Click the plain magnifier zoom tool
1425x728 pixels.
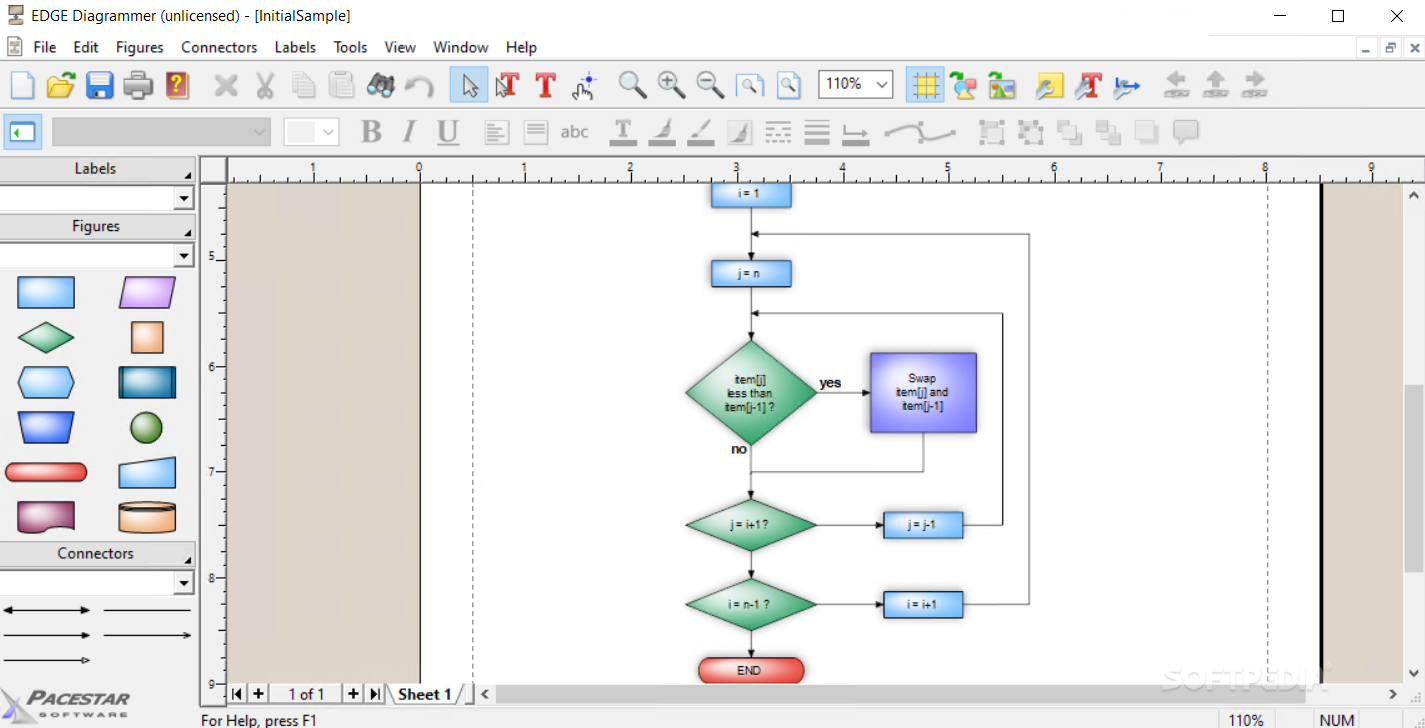(632, 85)
